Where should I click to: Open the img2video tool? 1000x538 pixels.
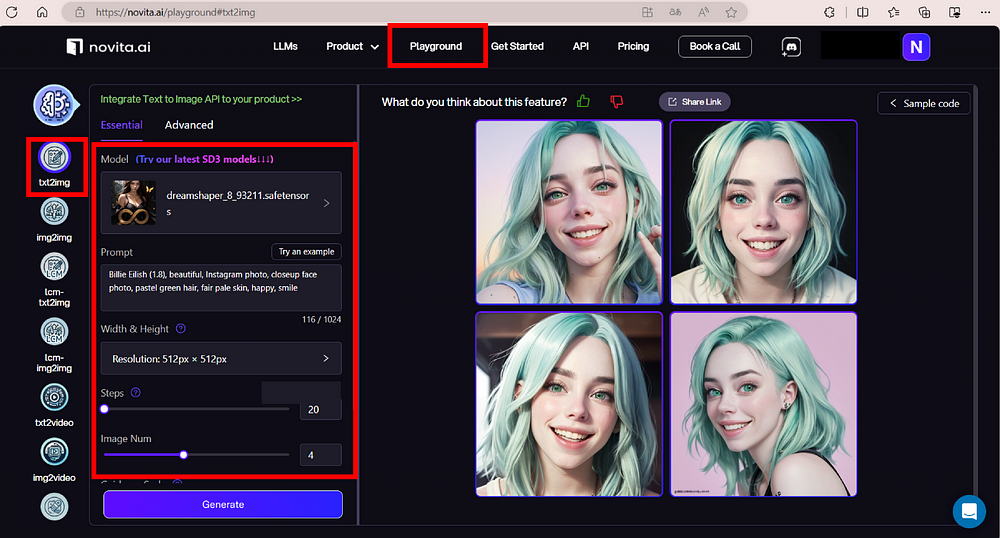tap(54, 452)
